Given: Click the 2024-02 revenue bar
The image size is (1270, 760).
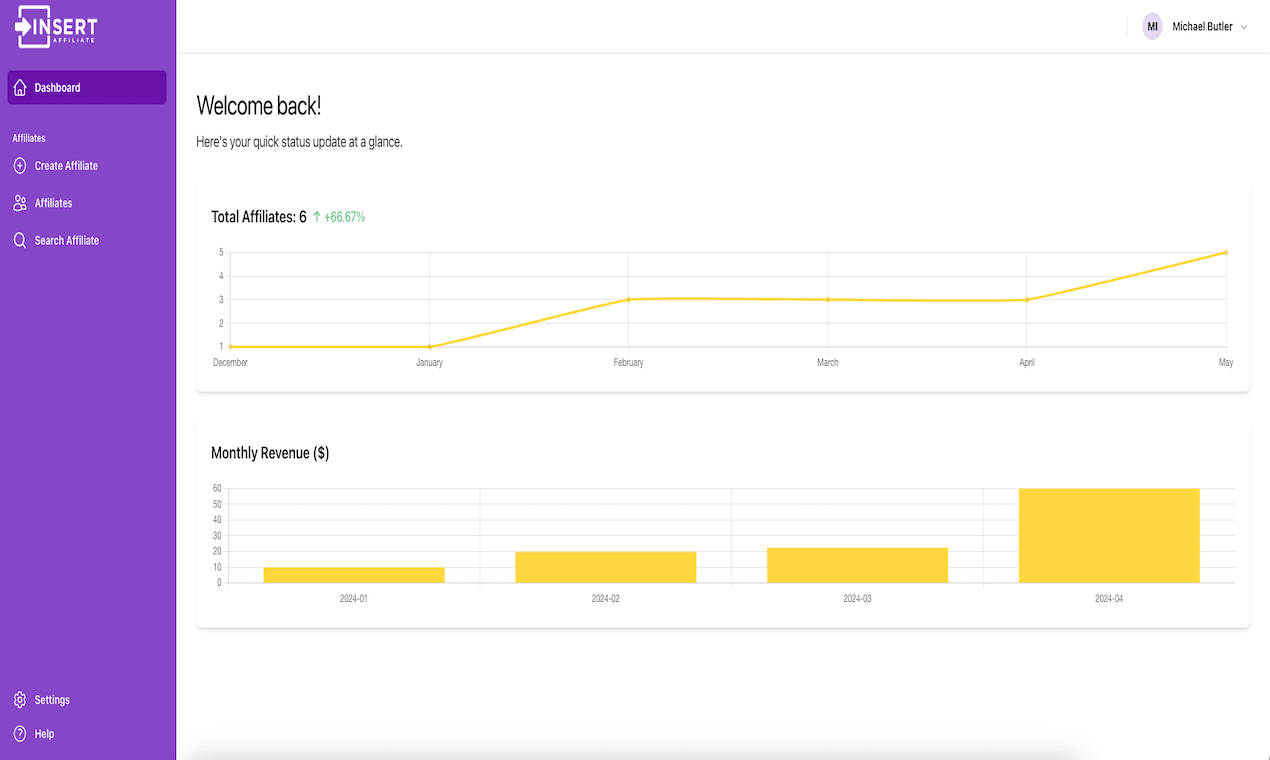Looking at the screenshot, I should point(606,567).
